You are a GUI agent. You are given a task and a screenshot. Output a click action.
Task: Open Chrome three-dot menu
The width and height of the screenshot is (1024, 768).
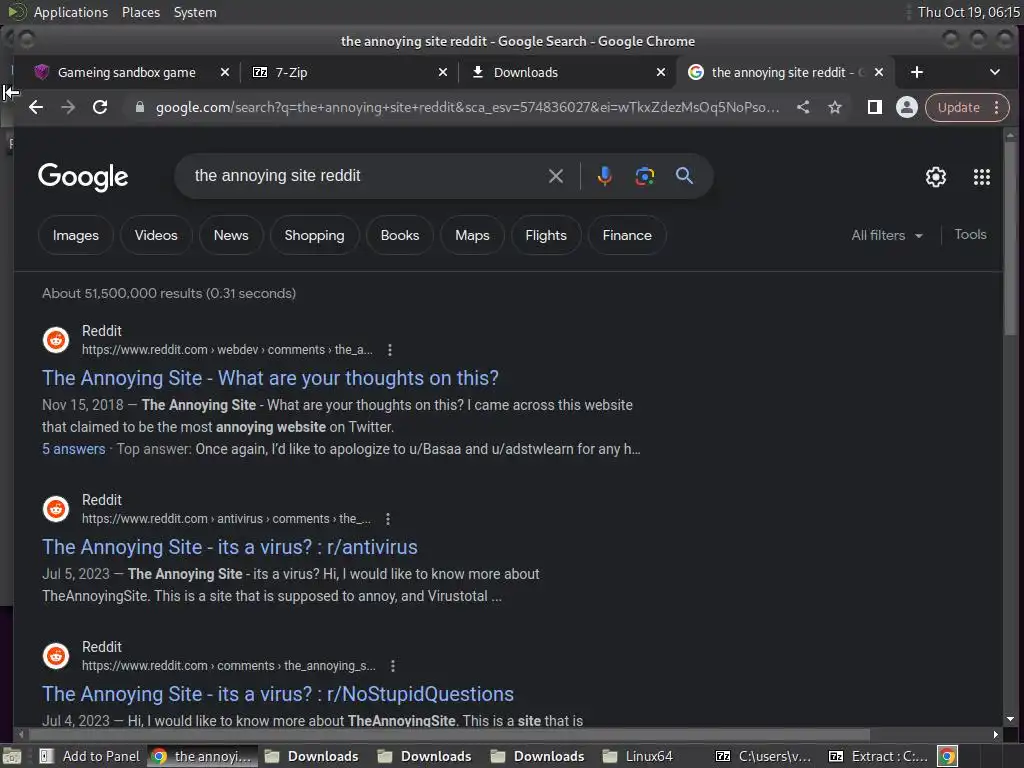tap(997, 108)
